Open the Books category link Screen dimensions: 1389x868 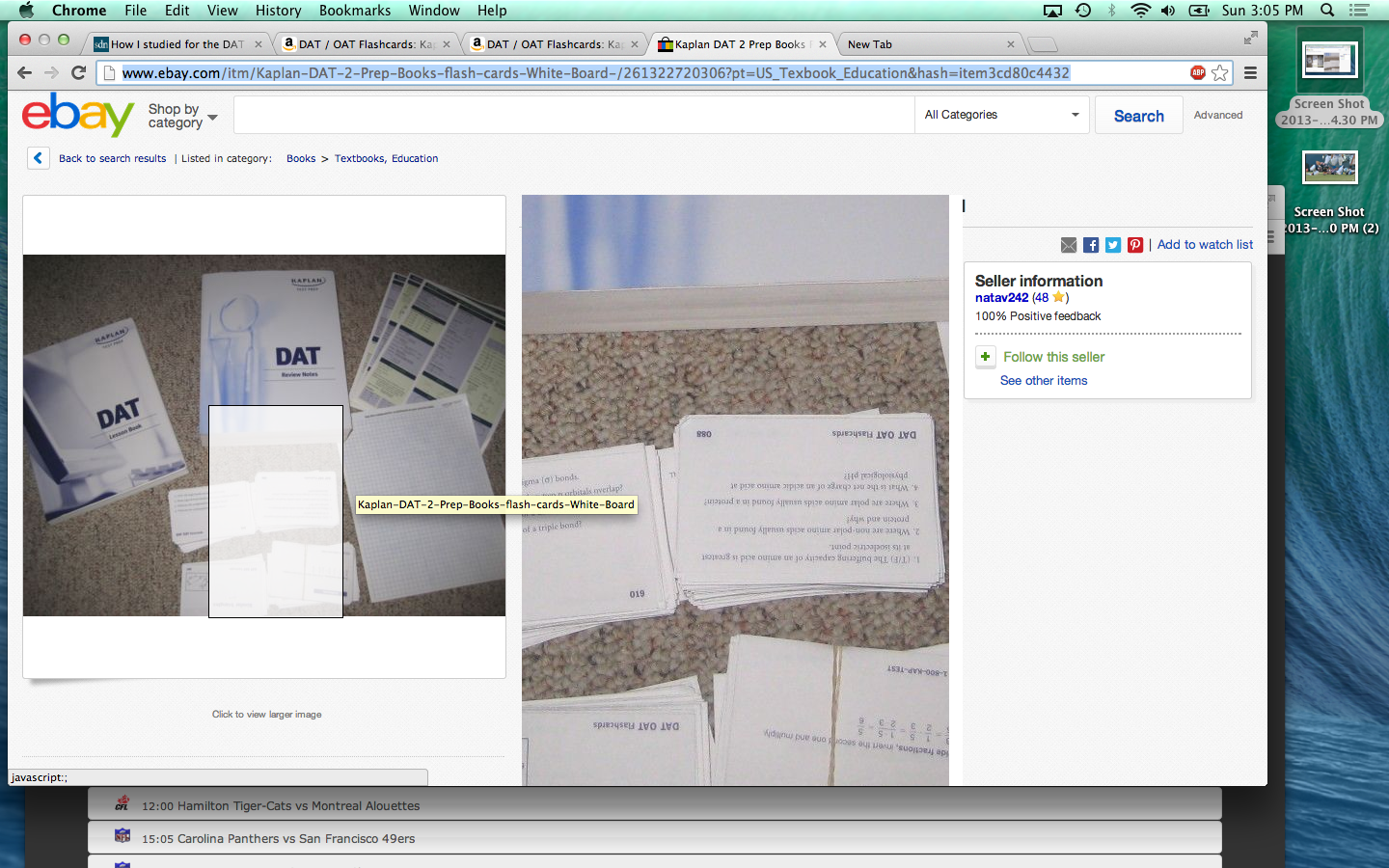pos(301,158)
